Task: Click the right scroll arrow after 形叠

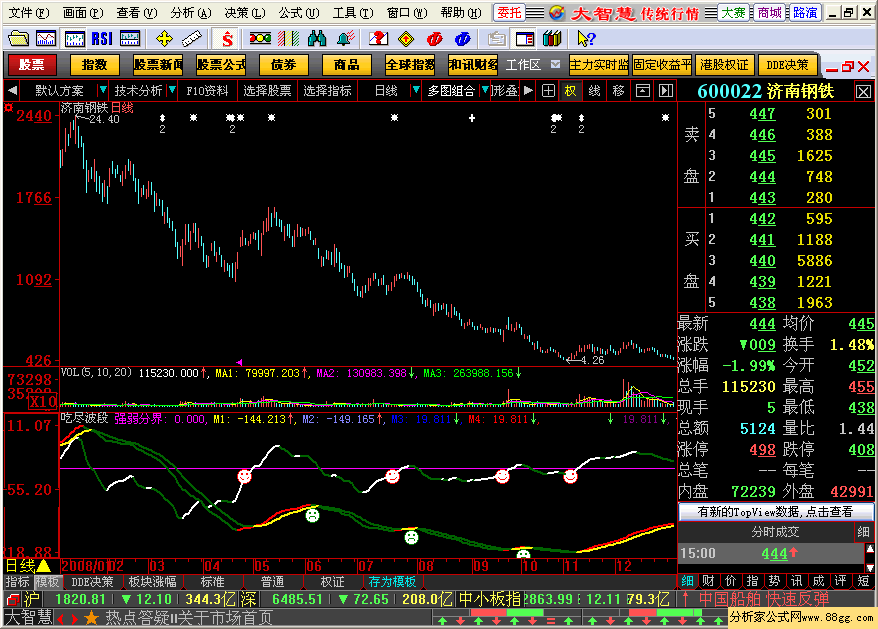Action: point(528,90)
